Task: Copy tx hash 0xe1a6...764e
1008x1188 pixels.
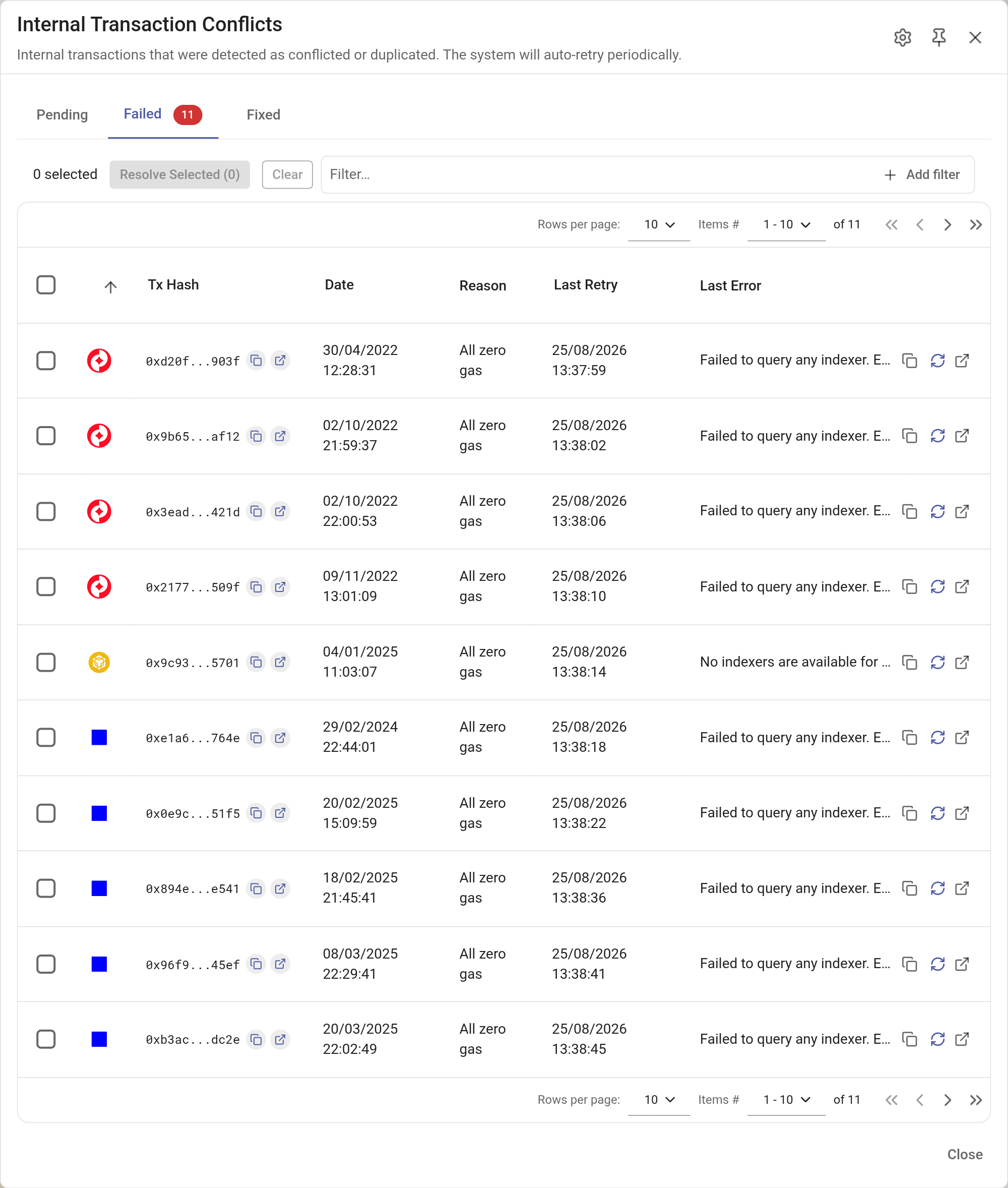Action: click(257, 738)
